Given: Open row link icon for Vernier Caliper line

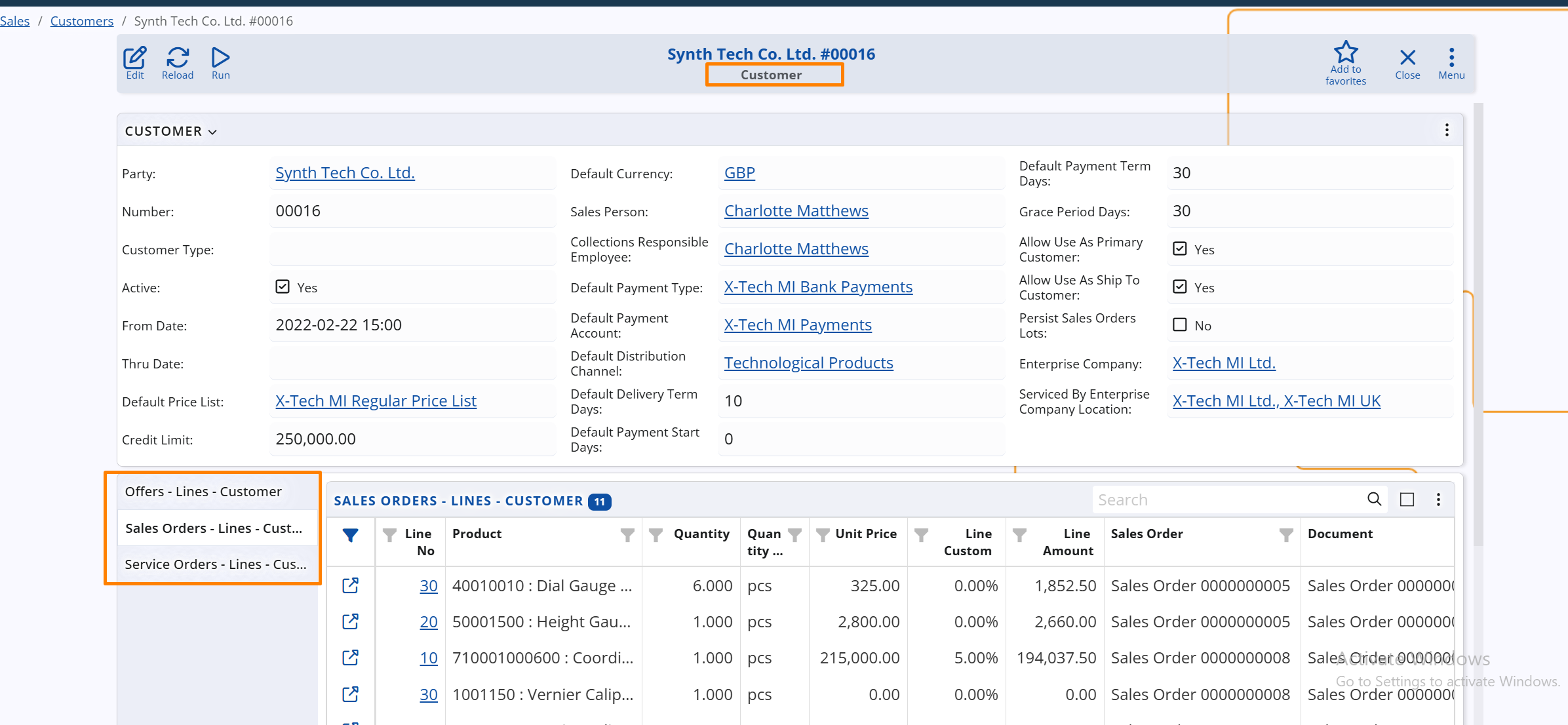Looking at the screenshot, I should 351,694.
